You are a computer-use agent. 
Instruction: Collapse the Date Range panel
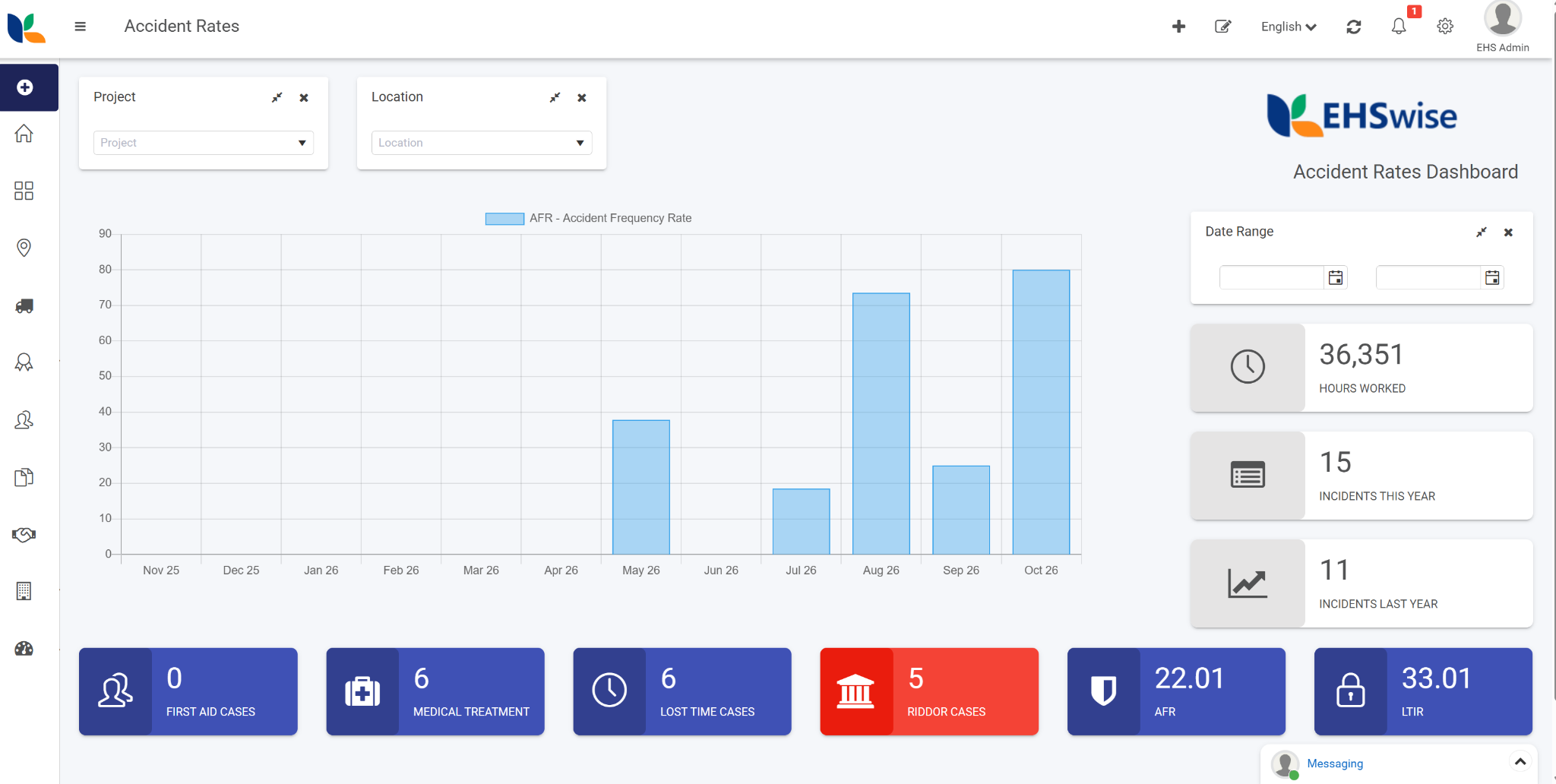pyautogui.click(x=1482, y=232)
